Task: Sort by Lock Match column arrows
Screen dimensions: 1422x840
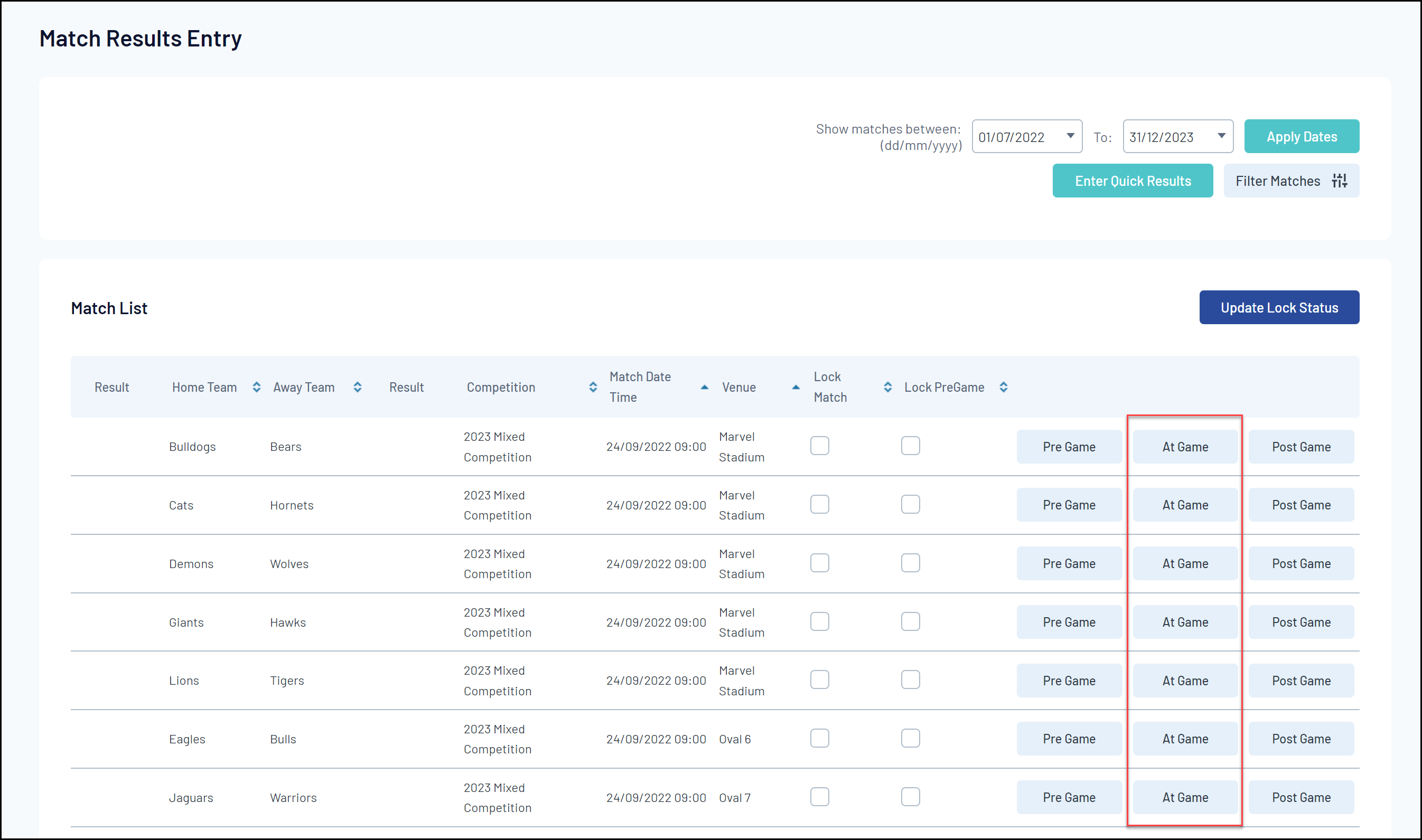Action: [x=887, y=387]
